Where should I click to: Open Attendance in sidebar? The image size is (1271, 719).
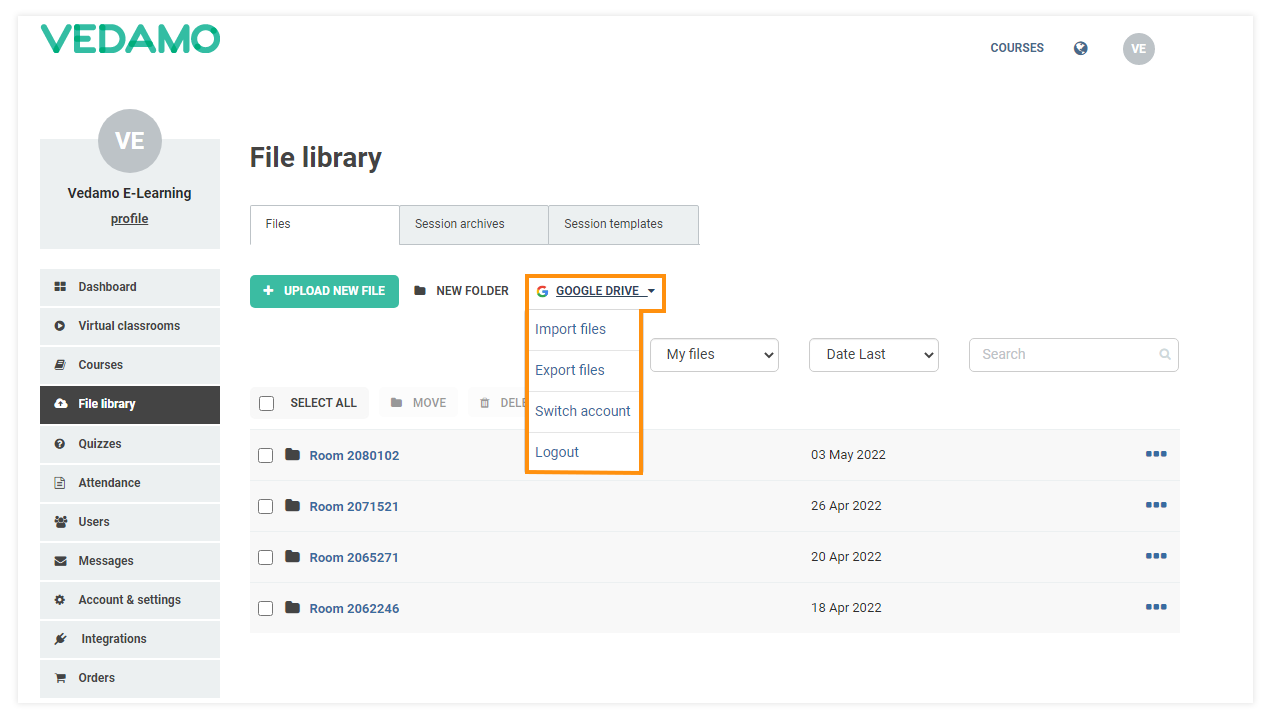pos(130,483)
